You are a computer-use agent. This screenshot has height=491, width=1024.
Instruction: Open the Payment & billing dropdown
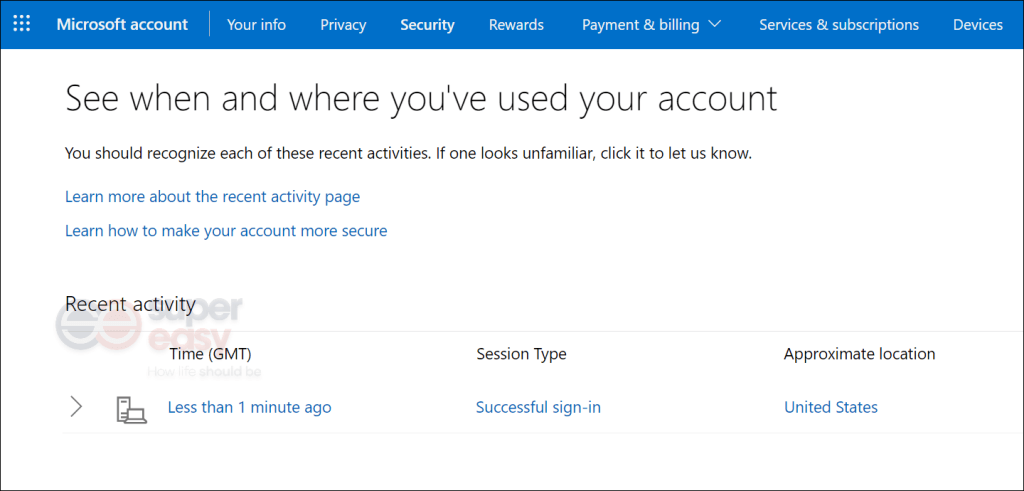click(651, 25)
